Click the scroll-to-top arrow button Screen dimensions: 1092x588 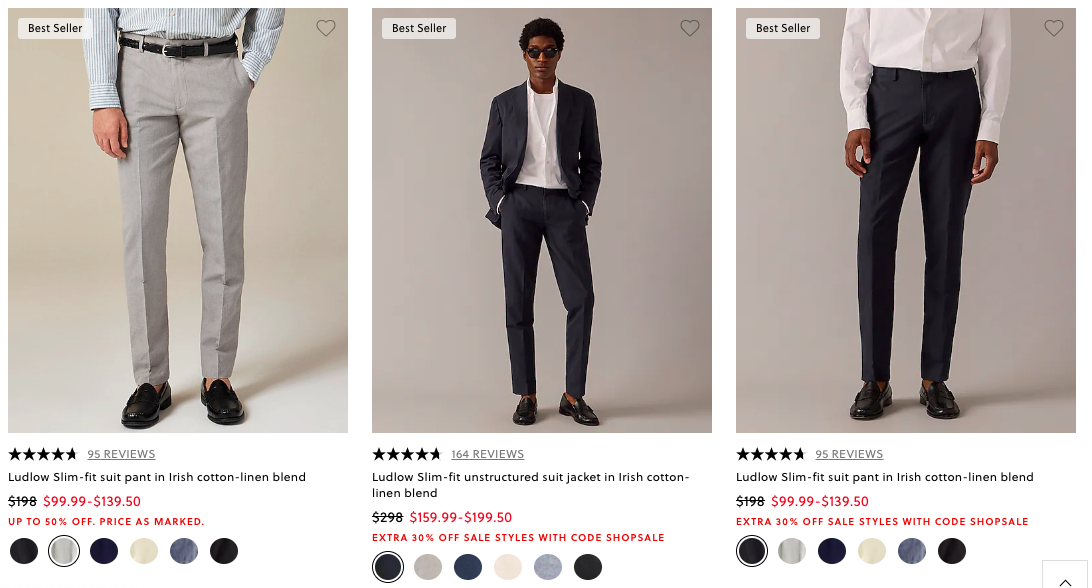click(1065, 578)
